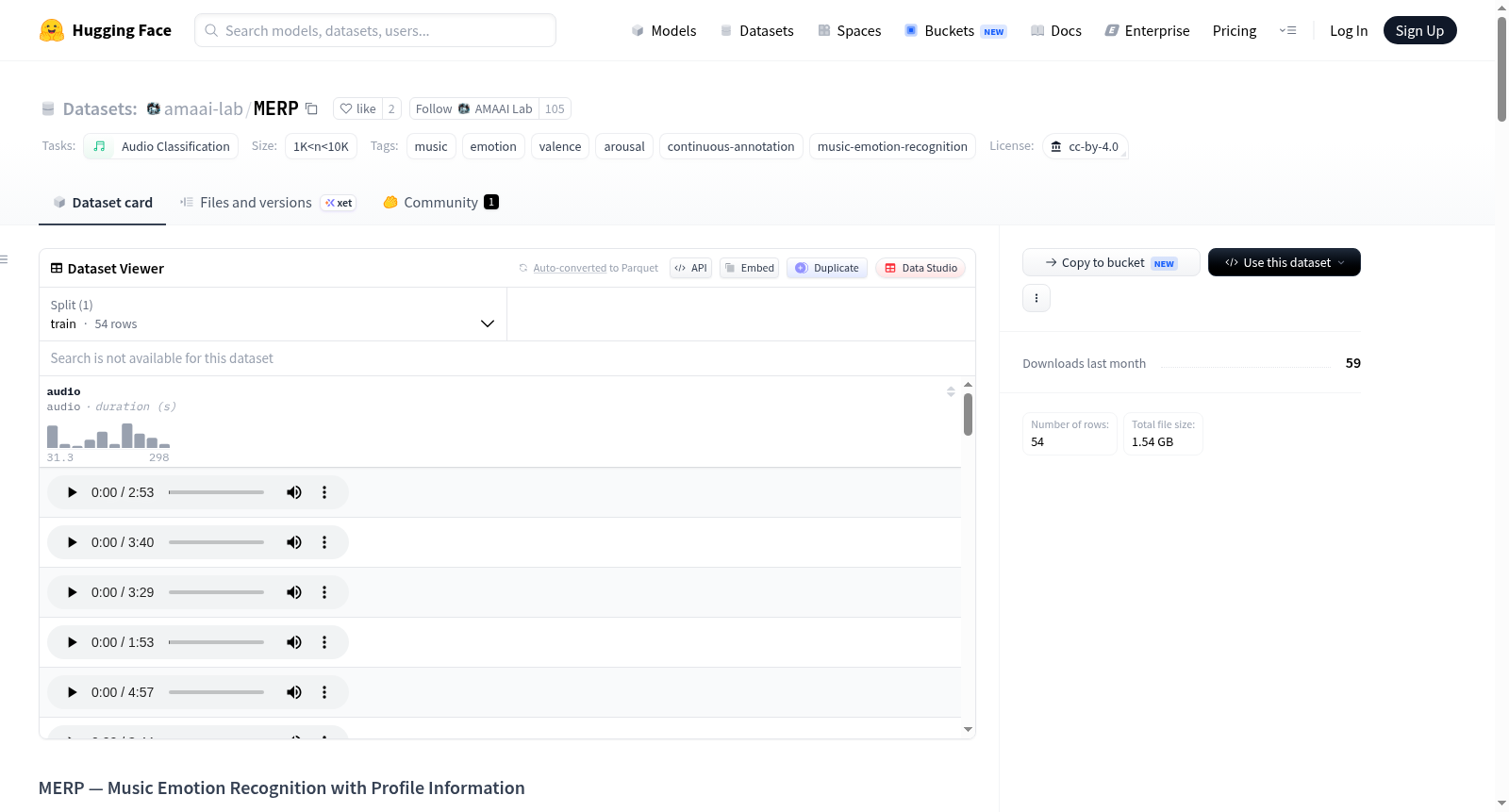Image resolution: width=1509 pixels, height=812 pixels.
Task: Click the Copy to bucket button
Action: 1111,262
